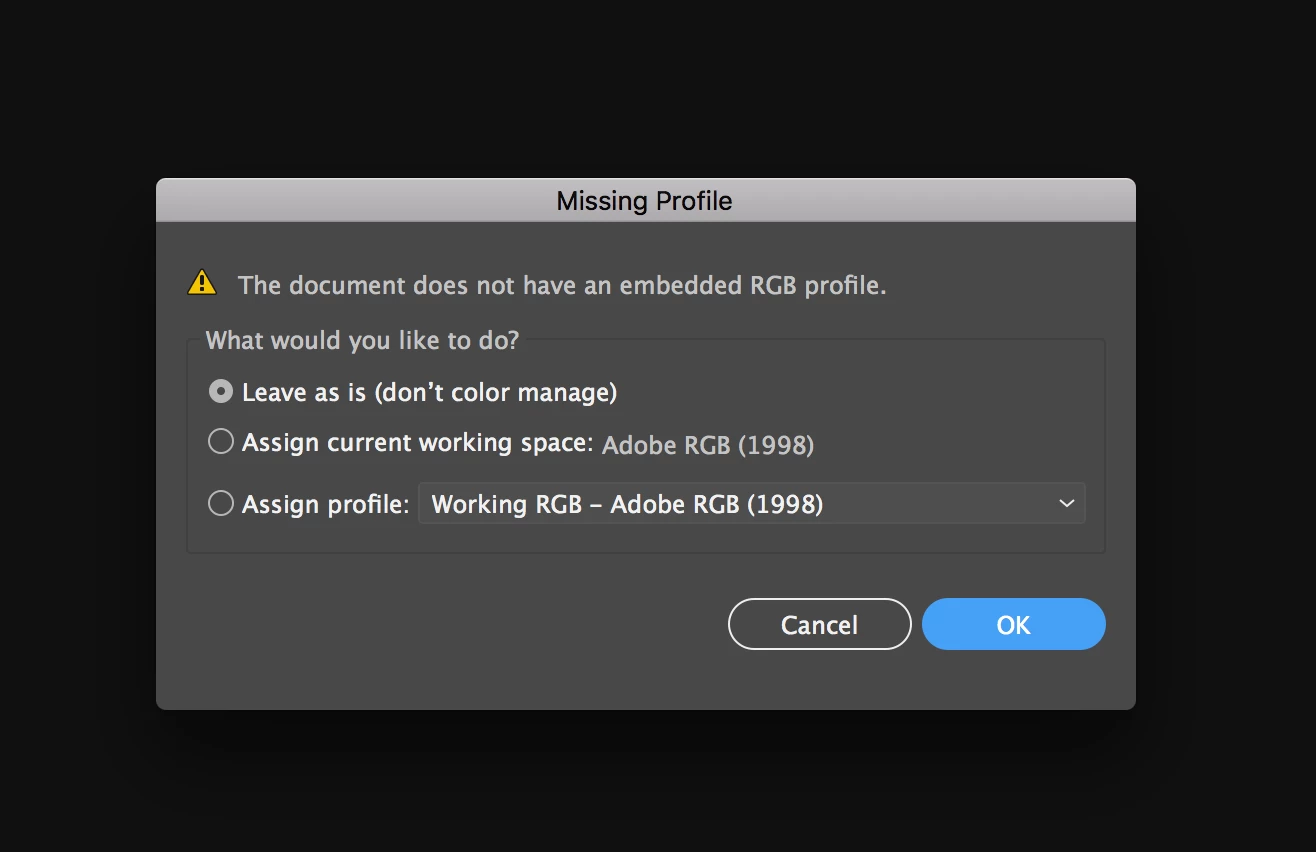
Task: Click the chevron arrow of the profile dropdown
Action: pyautogui.click(x=1066, y=504)
